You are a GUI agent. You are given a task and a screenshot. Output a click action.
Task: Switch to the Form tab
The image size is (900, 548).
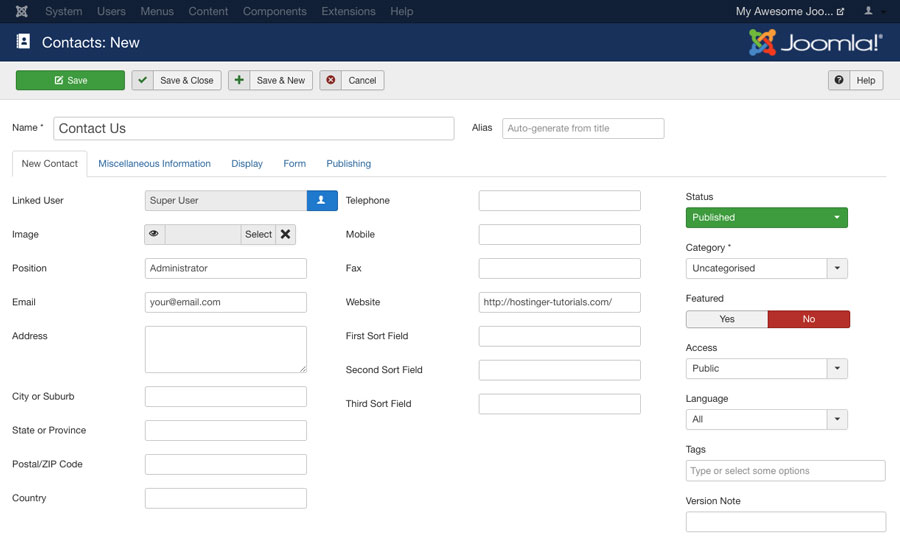click(x=294, y=164)
